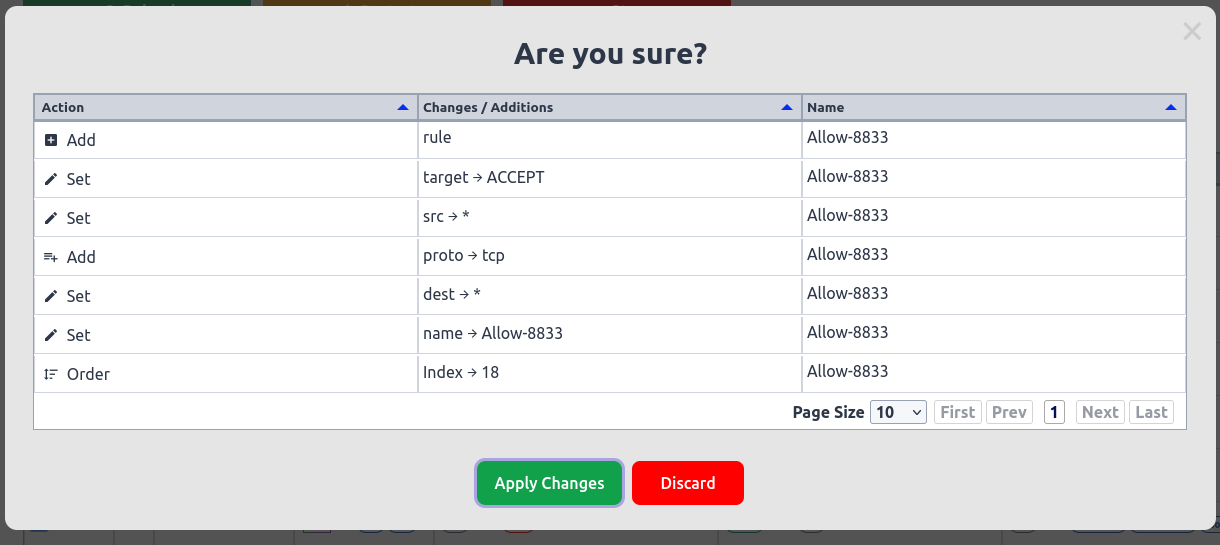The height and width of the screenshot is (545, 1220).
Task: Jump to the Last page
Action: point(1151,412)
